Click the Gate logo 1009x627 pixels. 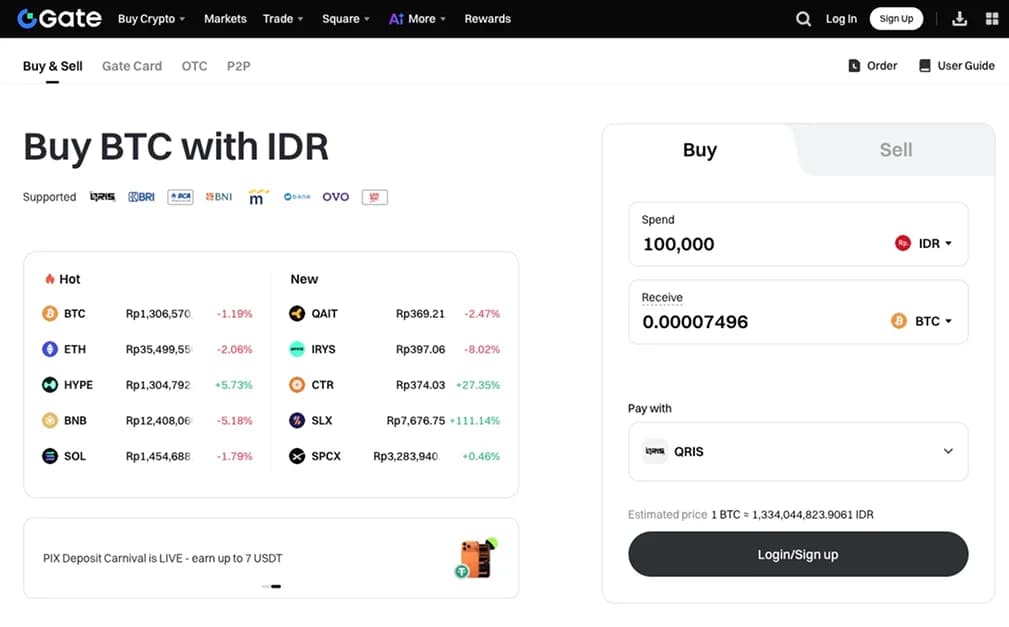point(59,19)
